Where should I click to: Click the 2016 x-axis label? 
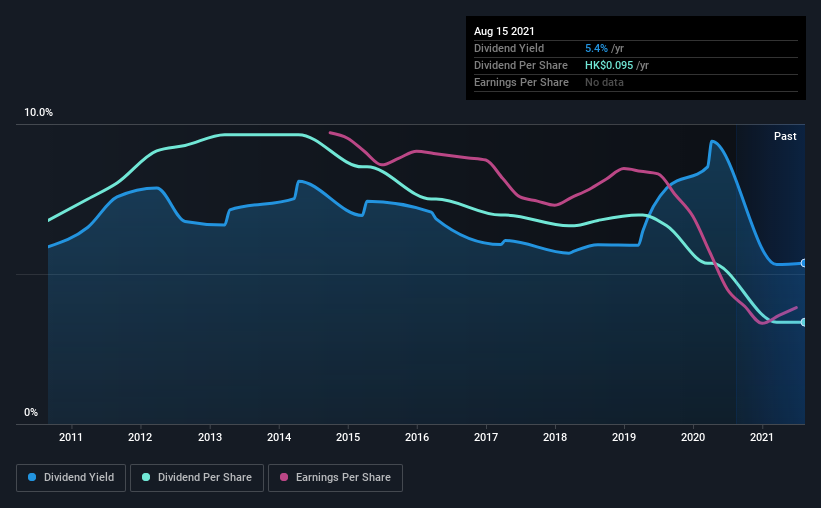click(417, 437)
